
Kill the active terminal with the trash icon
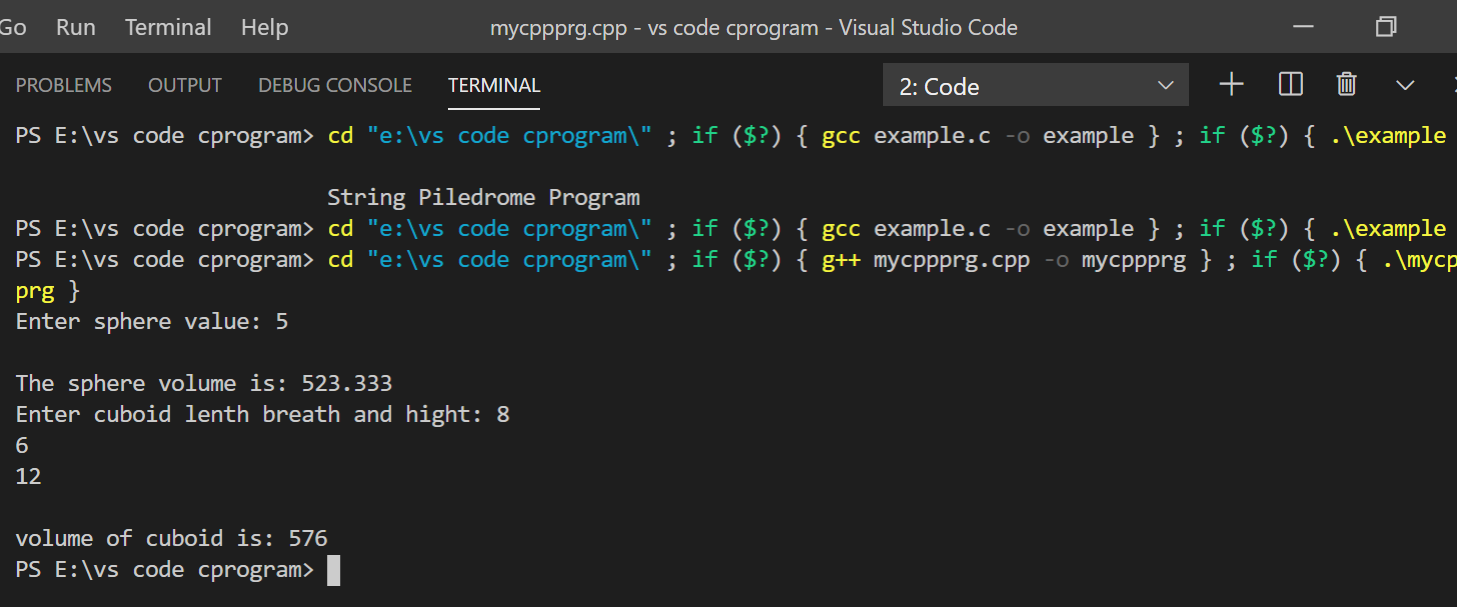pos(1346,85)
